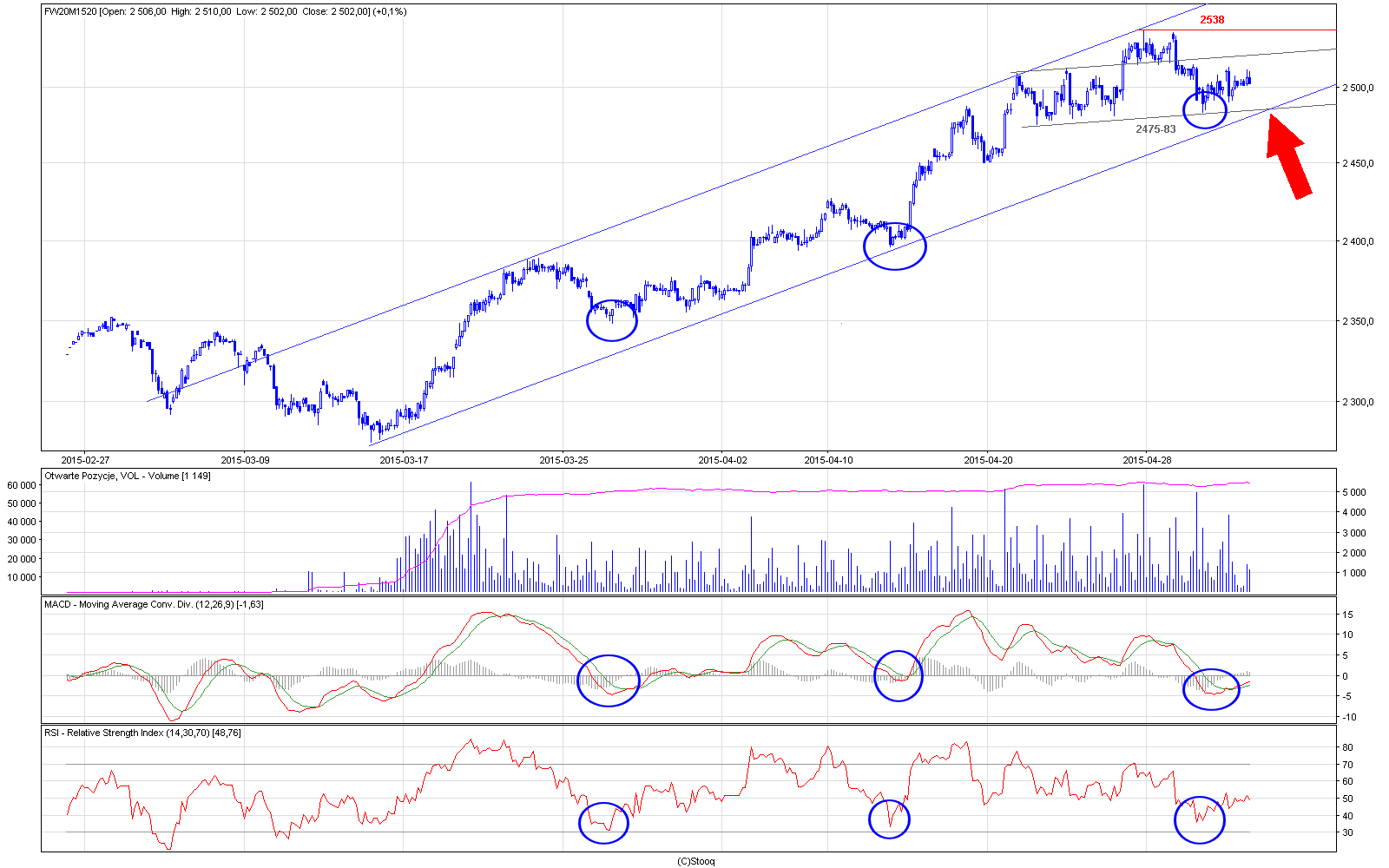Click the 2 300,0 price axis label
The height and width of the screenshot is (868, 1389).
[x=1358, y=402]
